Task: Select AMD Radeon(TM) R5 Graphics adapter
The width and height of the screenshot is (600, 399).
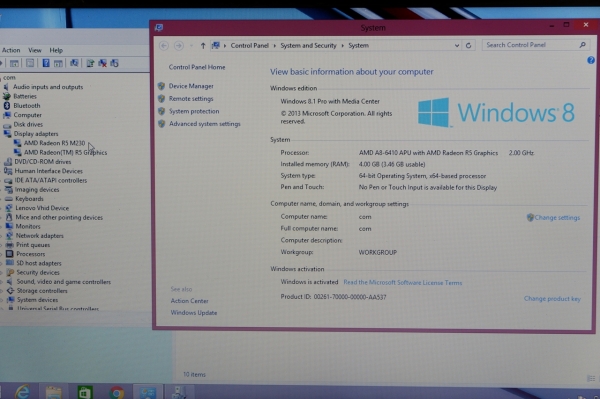Action: pyautogui.click(x=65, y=153)
